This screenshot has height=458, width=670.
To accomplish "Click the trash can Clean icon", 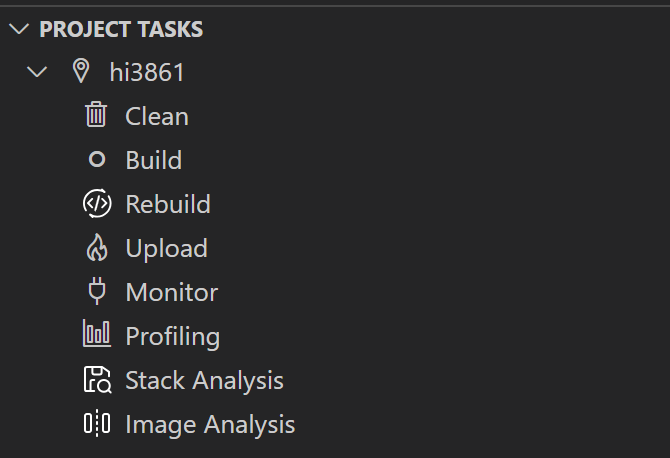I will click(x=96, y=114).
